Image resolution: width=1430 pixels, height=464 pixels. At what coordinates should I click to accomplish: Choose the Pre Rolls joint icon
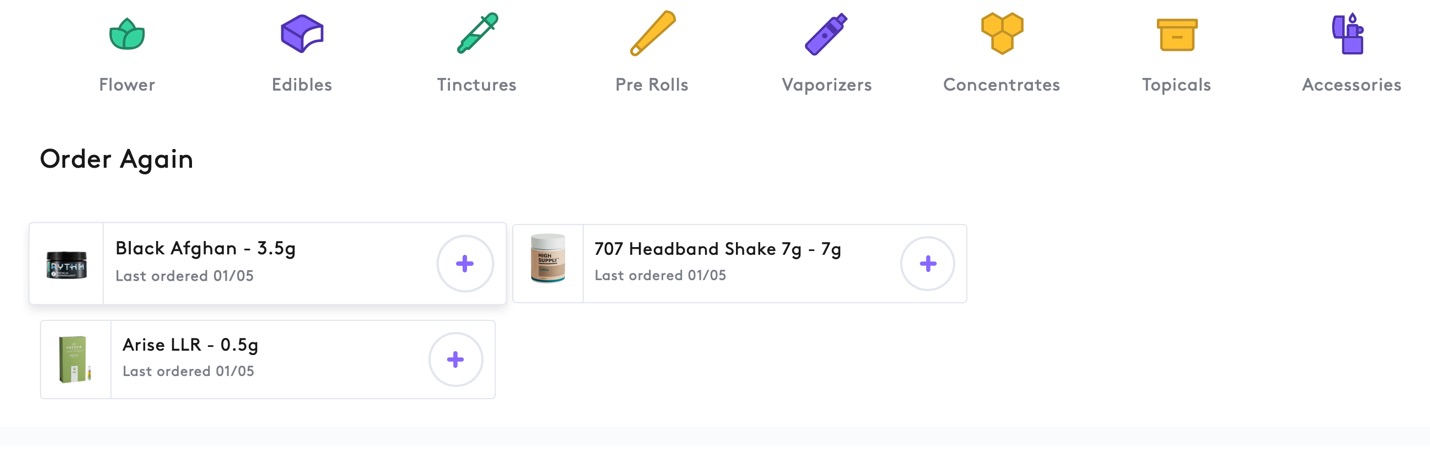652,33
